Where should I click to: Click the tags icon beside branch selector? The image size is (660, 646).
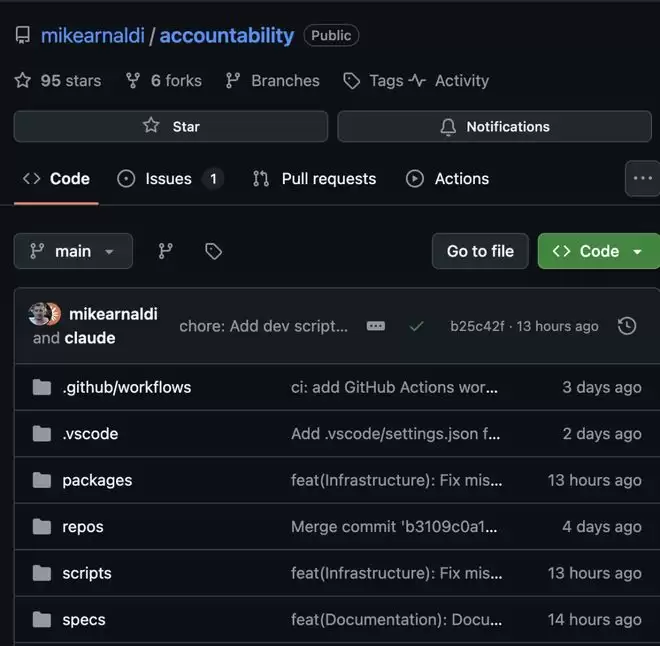click(x=213, y=251)
